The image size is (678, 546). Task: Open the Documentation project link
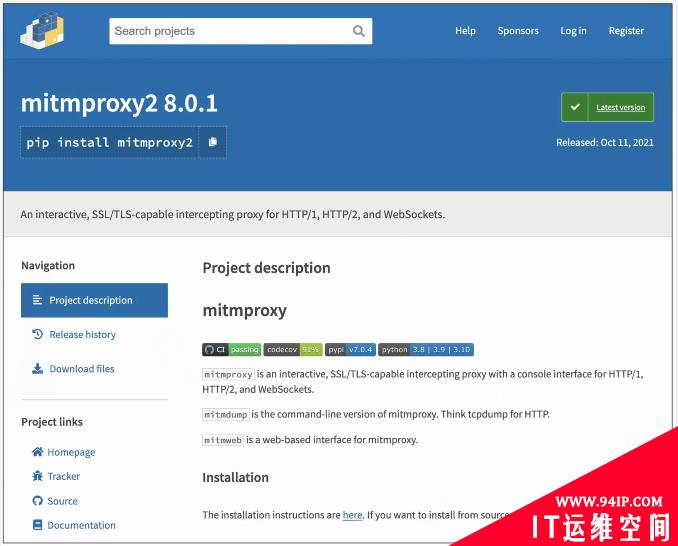point(74,525)
